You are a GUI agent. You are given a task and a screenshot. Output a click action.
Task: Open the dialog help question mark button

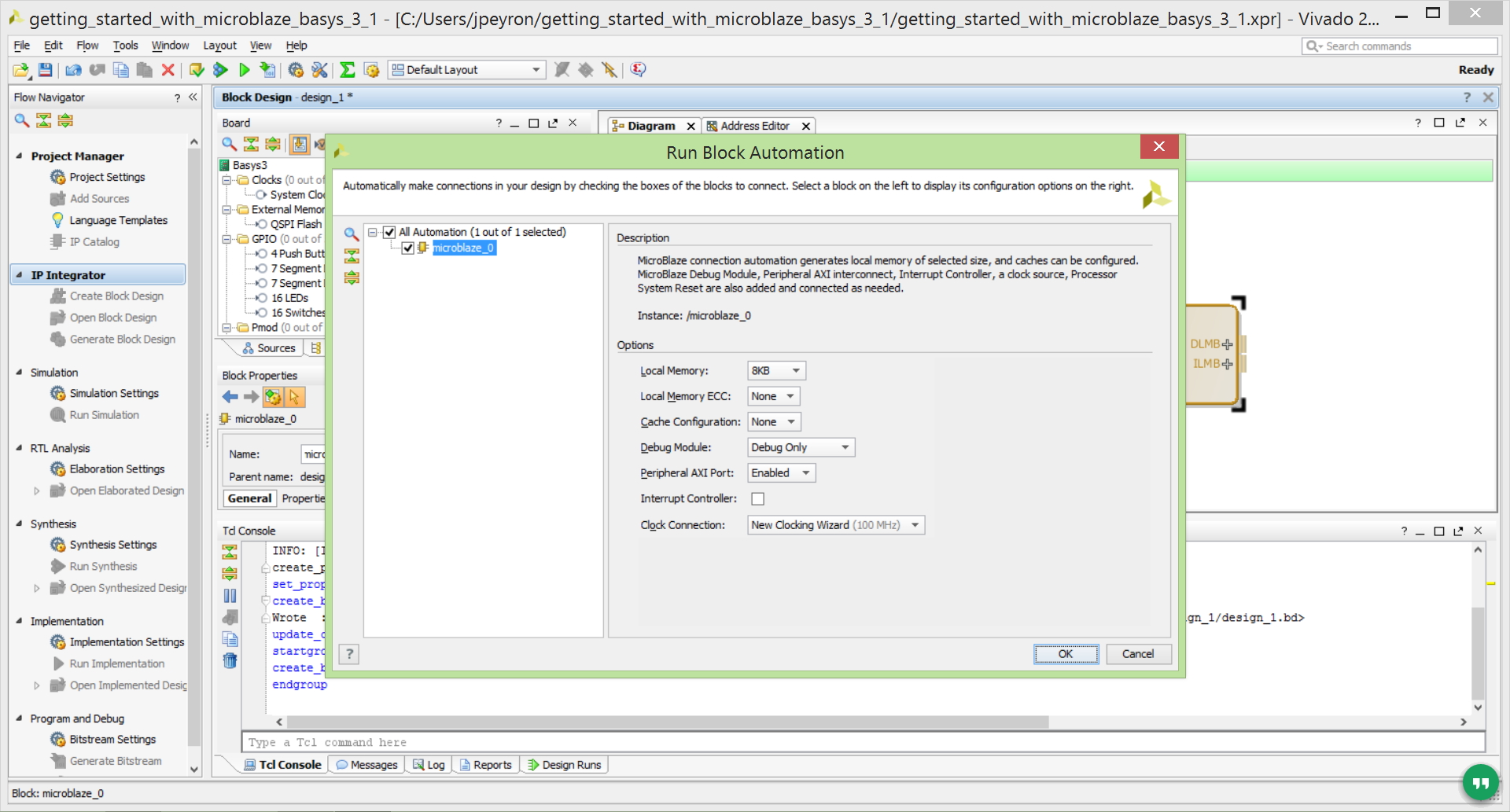click(x=349, y=654)
